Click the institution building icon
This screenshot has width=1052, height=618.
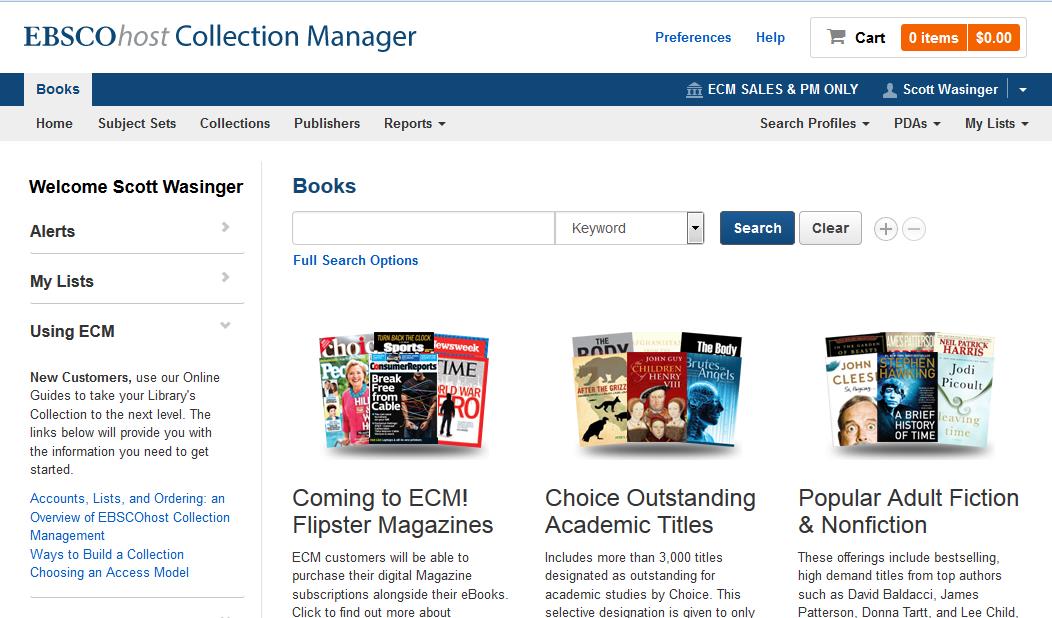694,90
